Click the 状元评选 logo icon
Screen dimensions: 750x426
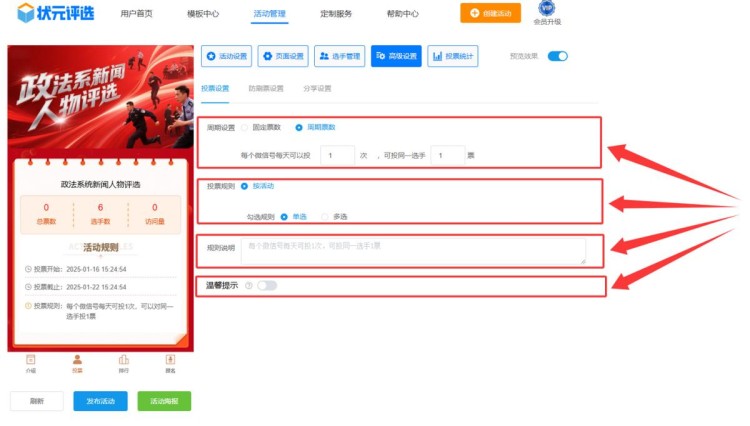(x=26, y=13)
